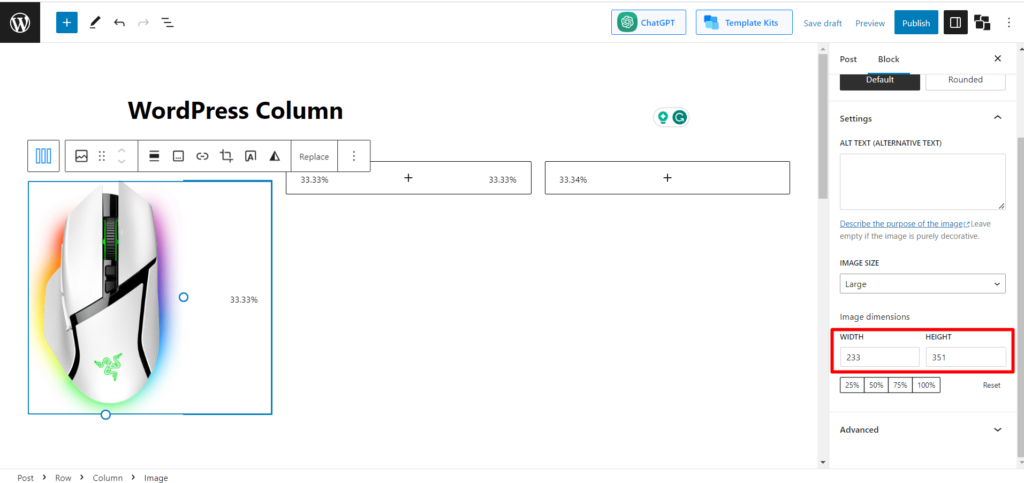Screen dimensions: 1024x483
Task: Open the block plugin panel icon beside settings
Action: [982, 23]
